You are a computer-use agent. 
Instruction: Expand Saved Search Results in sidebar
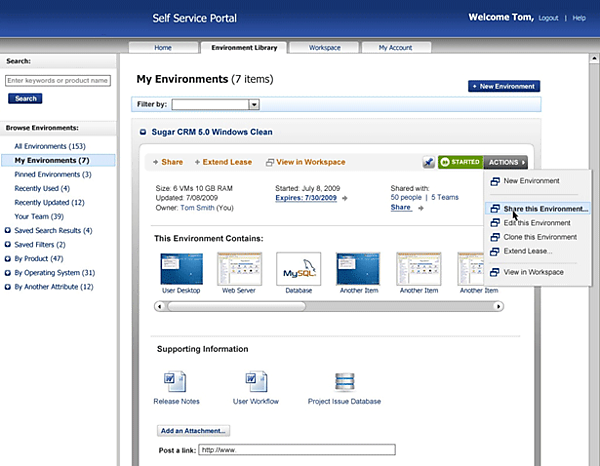pyautogui.click(x=8, y=231)
